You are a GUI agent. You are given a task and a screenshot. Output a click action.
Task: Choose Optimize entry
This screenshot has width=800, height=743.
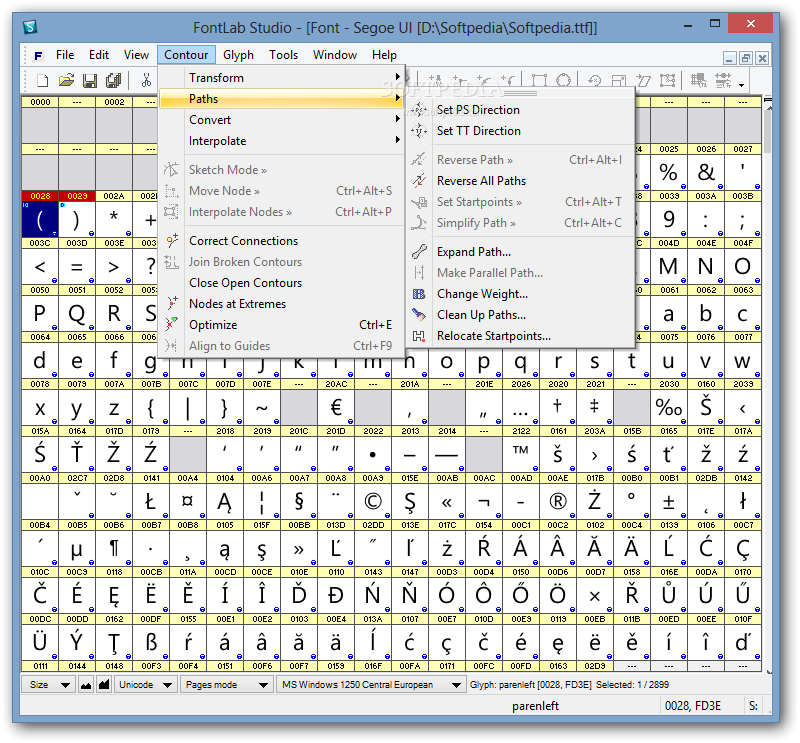[282, 325]
